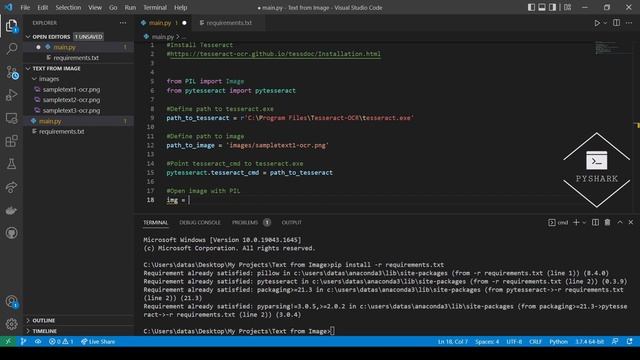Run the Python file with play button
Viewport: 640px width, 360px height.
pyautogui.click(x=597, y=23)
